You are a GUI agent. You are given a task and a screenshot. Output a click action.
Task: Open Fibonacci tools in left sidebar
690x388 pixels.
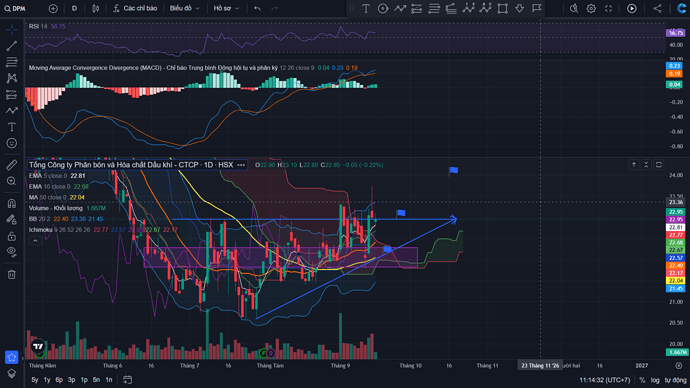(12, 62)
